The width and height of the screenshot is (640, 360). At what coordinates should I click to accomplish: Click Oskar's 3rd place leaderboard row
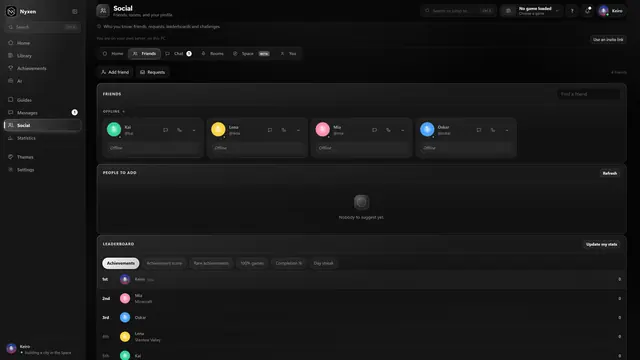pos(362,317)
